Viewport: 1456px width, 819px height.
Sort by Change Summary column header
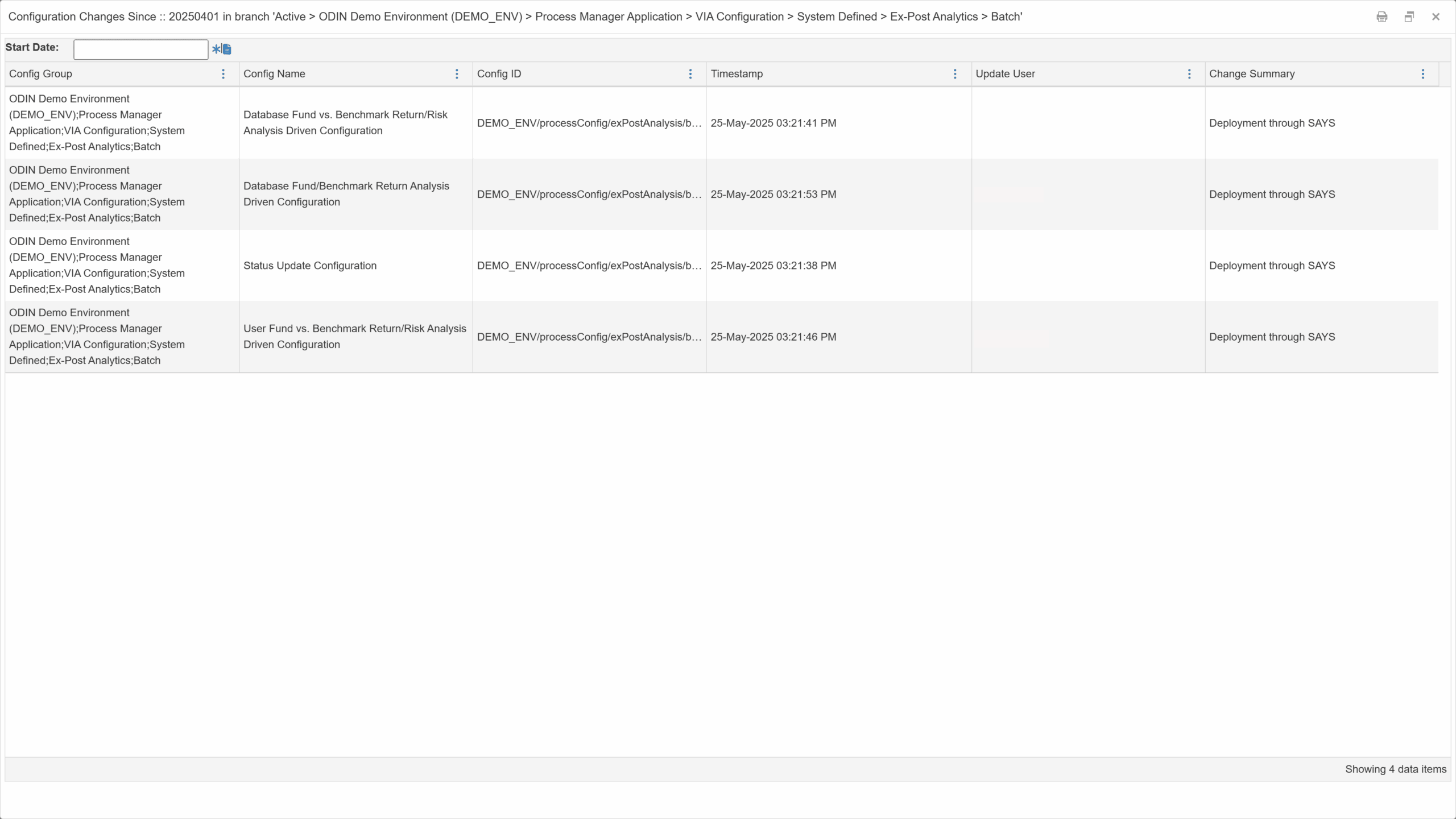[1252, 74]
